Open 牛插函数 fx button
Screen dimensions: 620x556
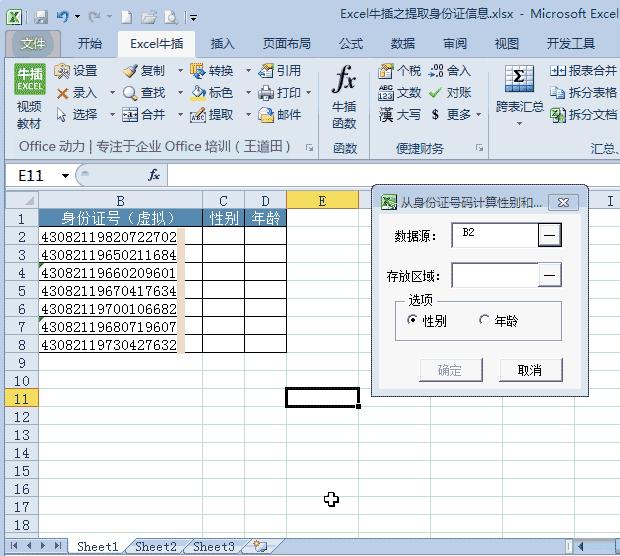(344, 97)
